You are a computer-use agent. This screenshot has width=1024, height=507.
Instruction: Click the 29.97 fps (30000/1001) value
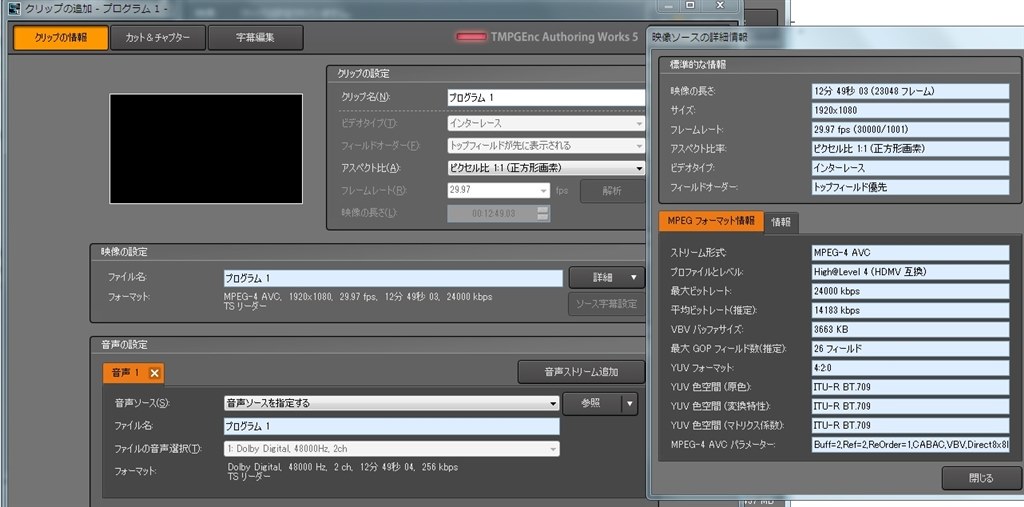click(910, 129)
